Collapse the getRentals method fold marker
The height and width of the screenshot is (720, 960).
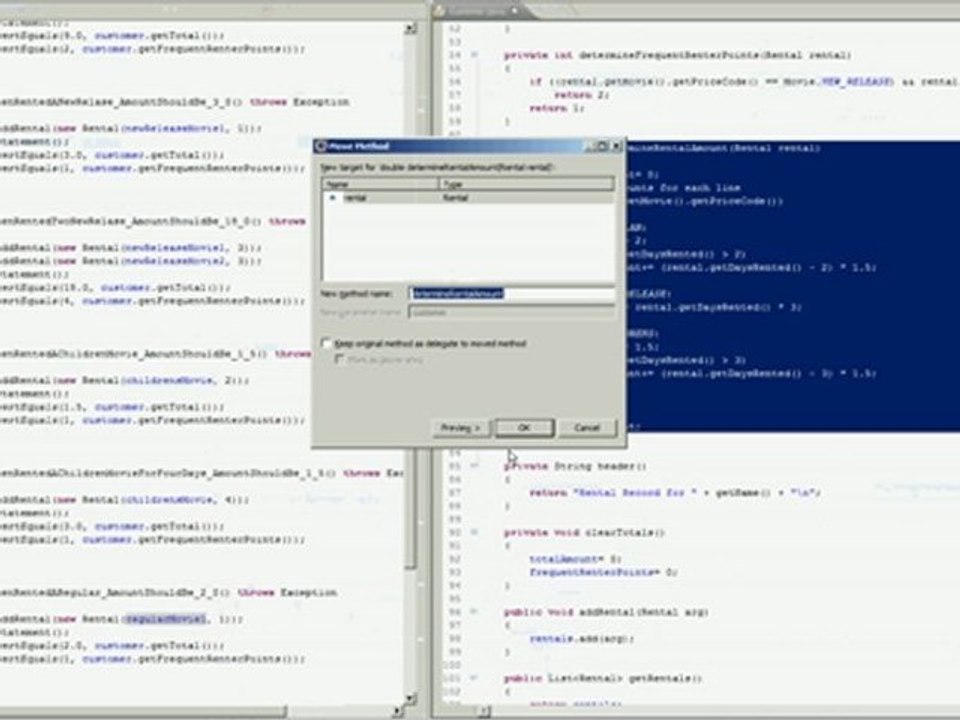click(x=474, y=678)
